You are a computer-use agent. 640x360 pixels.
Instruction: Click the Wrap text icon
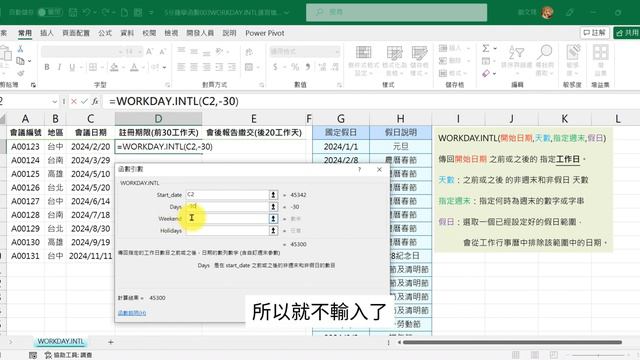[x=249, y=52]
